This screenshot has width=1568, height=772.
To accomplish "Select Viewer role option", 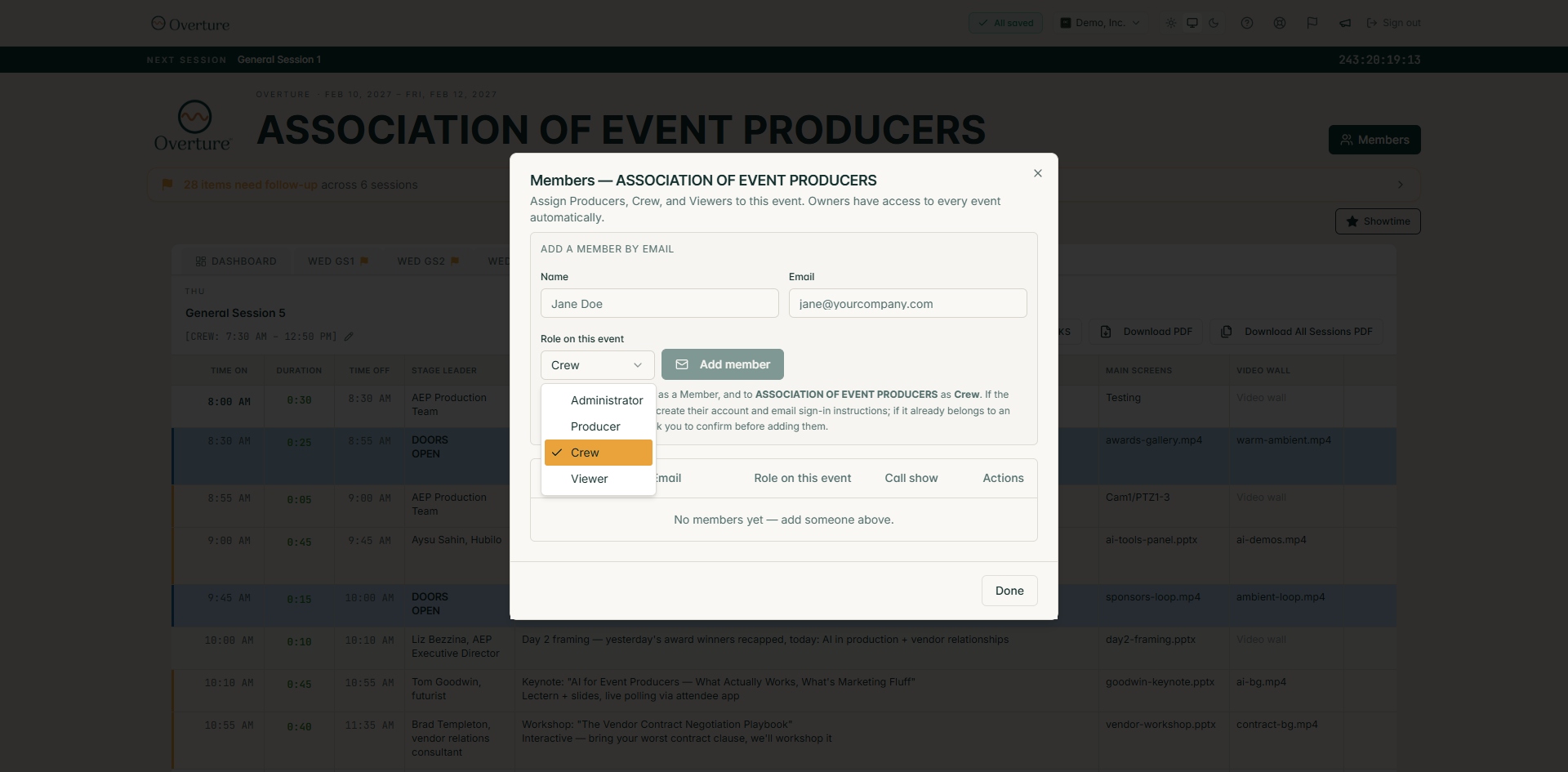I will pos(599,479).
